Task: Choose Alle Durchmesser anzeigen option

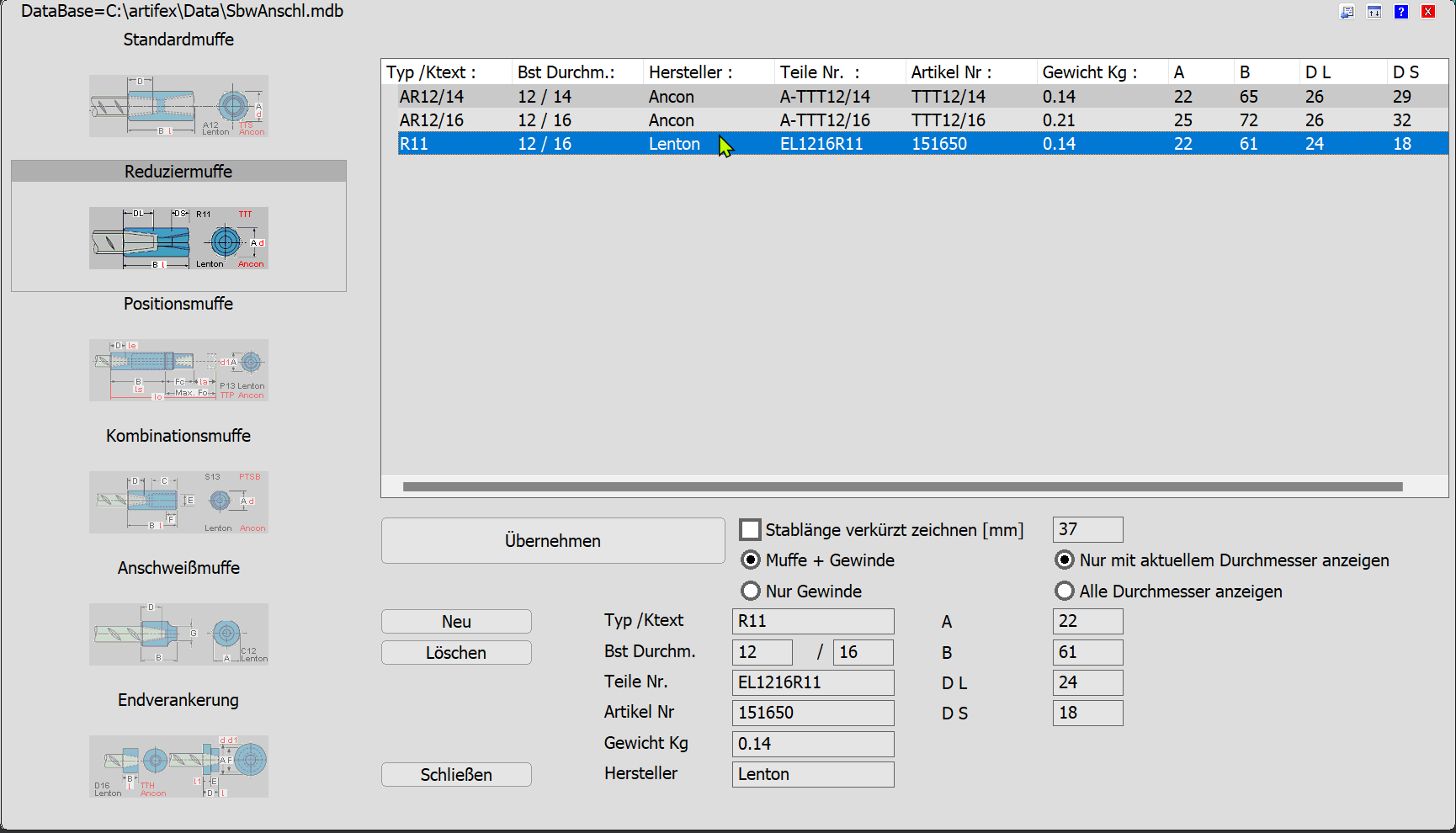Action: pyautogui.click(x=1065, y=592)
